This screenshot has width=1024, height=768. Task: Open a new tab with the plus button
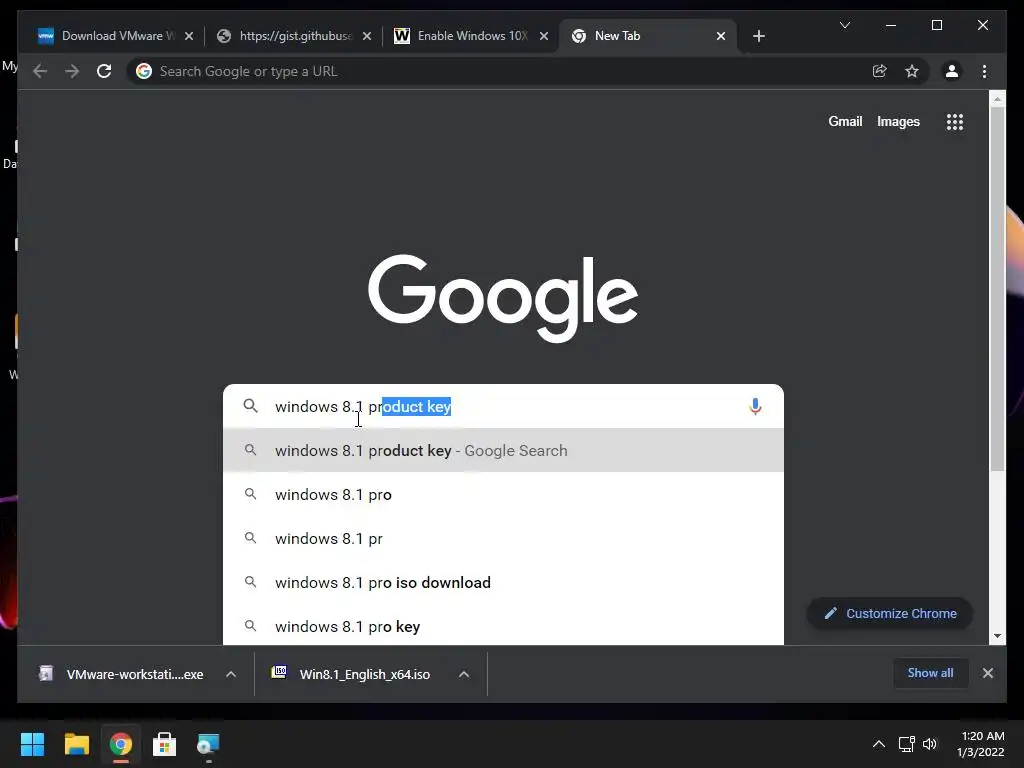point(758,36)
